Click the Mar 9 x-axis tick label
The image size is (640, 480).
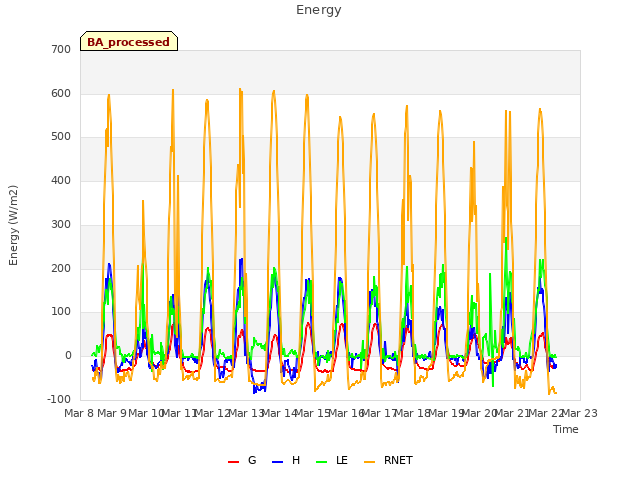tap(112, 413)
